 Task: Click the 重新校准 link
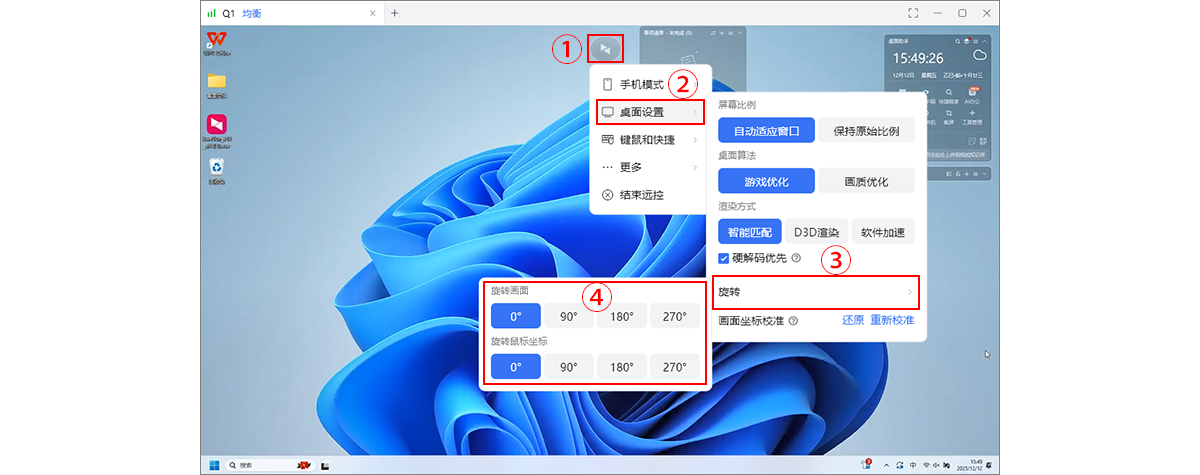coord(892,321)
